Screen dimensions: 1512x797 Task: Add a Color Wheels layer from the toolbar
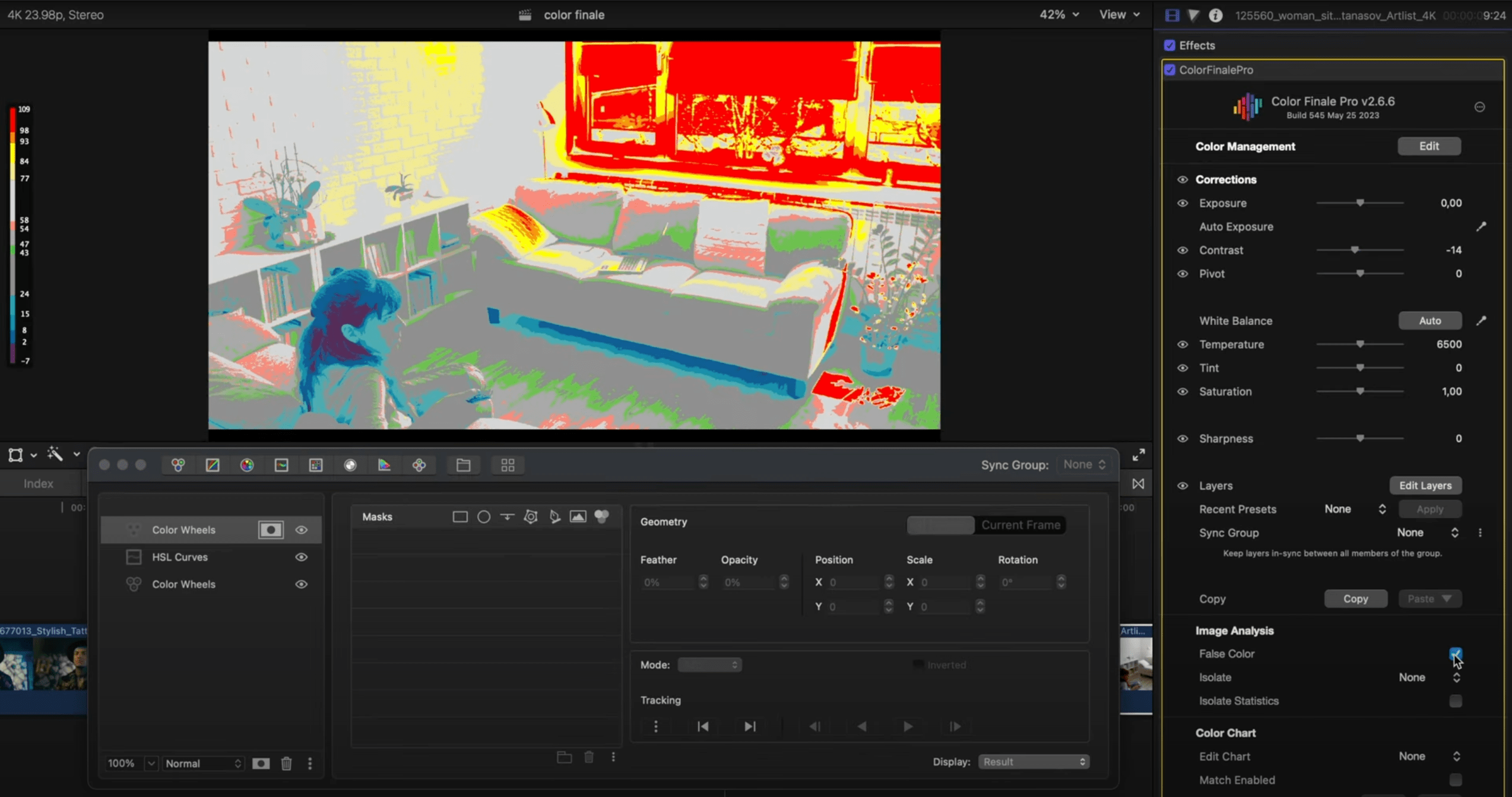click(x=178, y=465)
